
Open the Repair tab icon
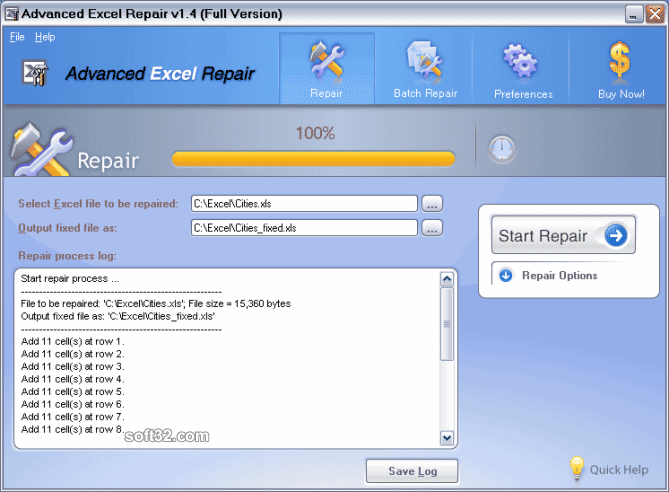click(x=327, y=61)
